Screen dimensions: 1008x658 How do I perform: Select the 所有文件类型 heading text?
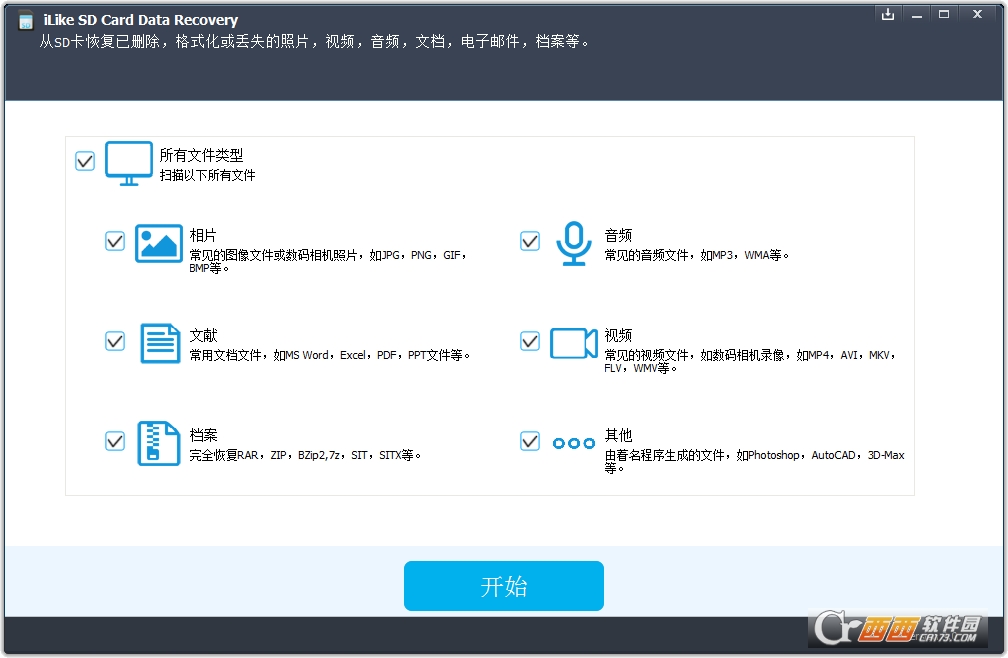(201, 155)
